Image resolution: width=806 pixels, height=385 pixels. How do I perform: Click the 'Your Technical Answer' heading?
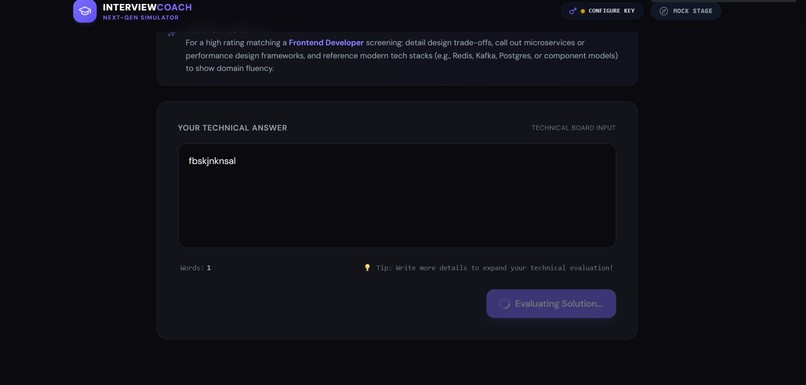click(x=232, y=128)
